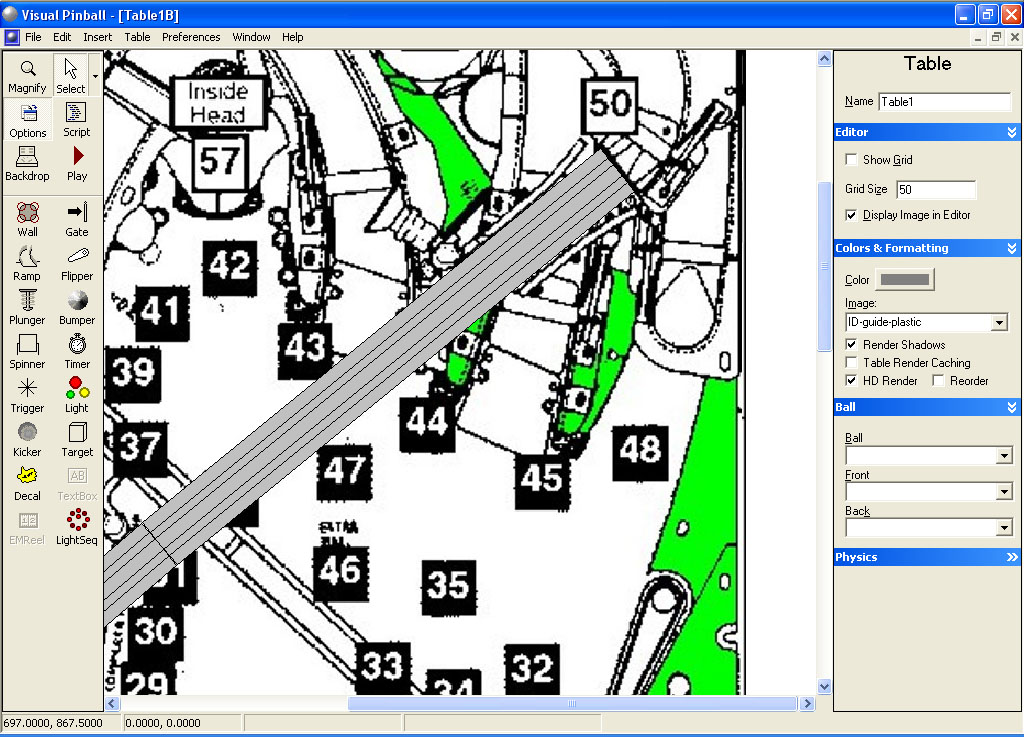Click the Play button to test table
The width and height of the screenshot is (1024, 737).
tap(77, 163)
